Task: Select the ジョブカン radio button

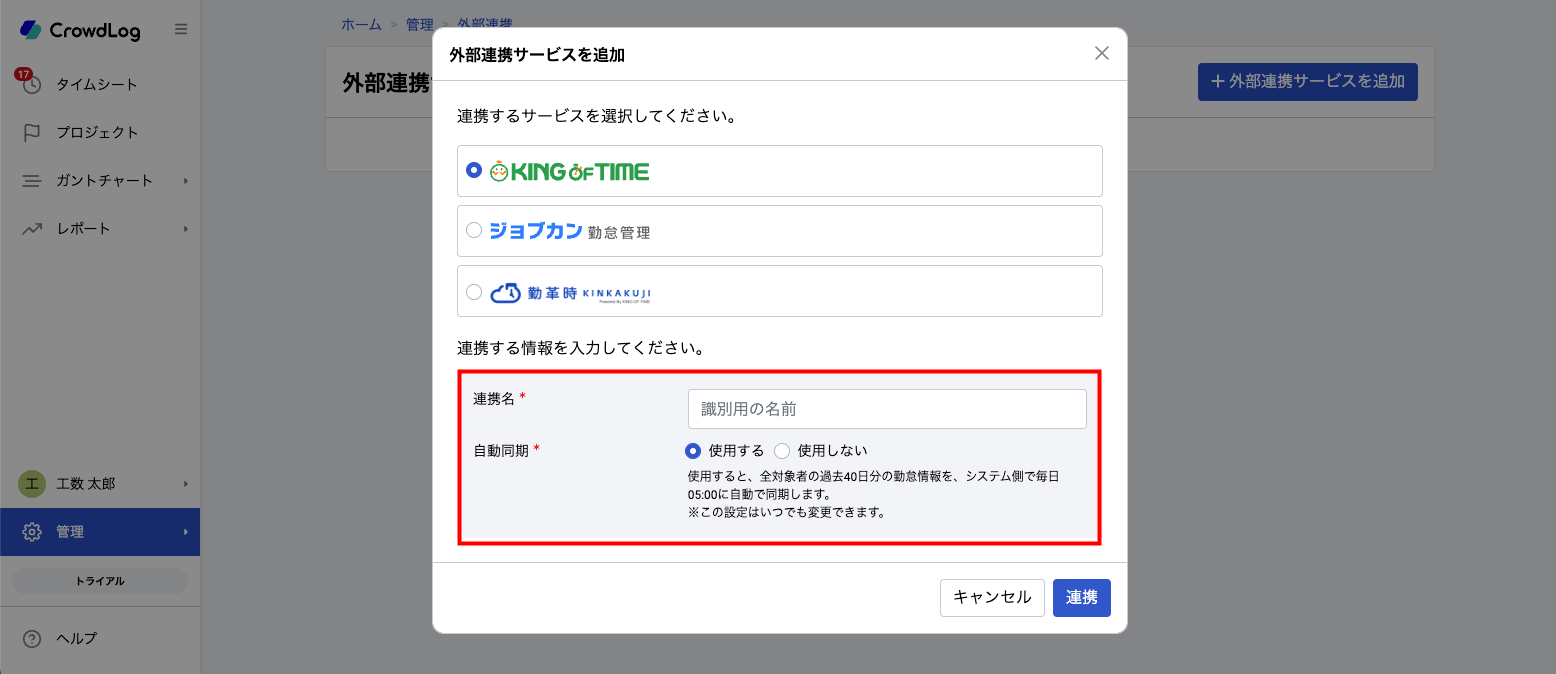Action: coord(474,231)
